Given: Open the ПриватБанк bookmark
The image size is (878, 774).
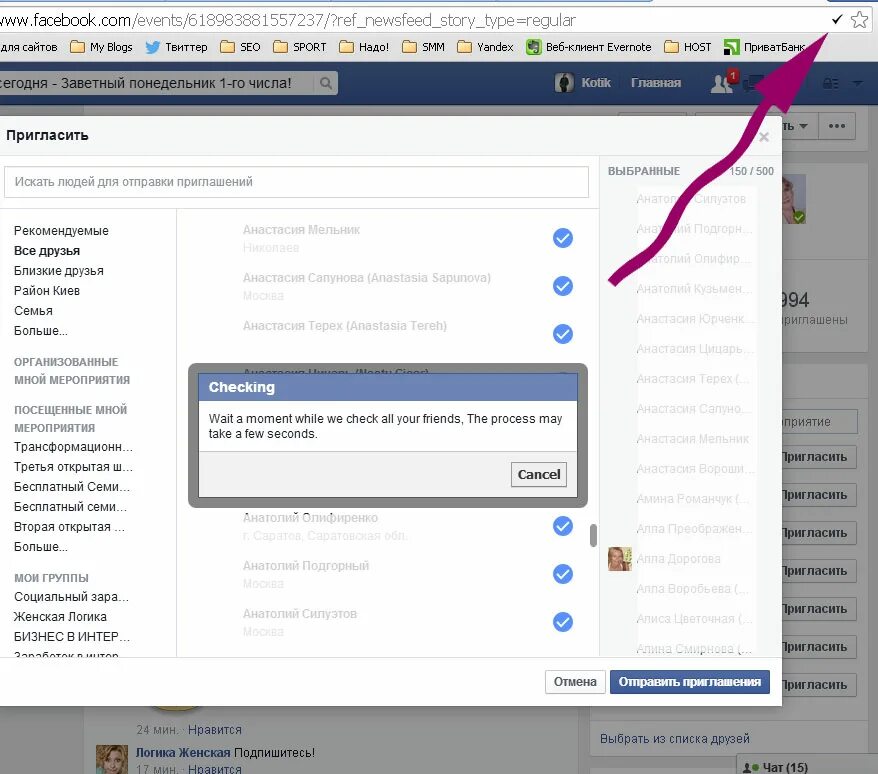Looking at the screenshot, I should point(764,47).
